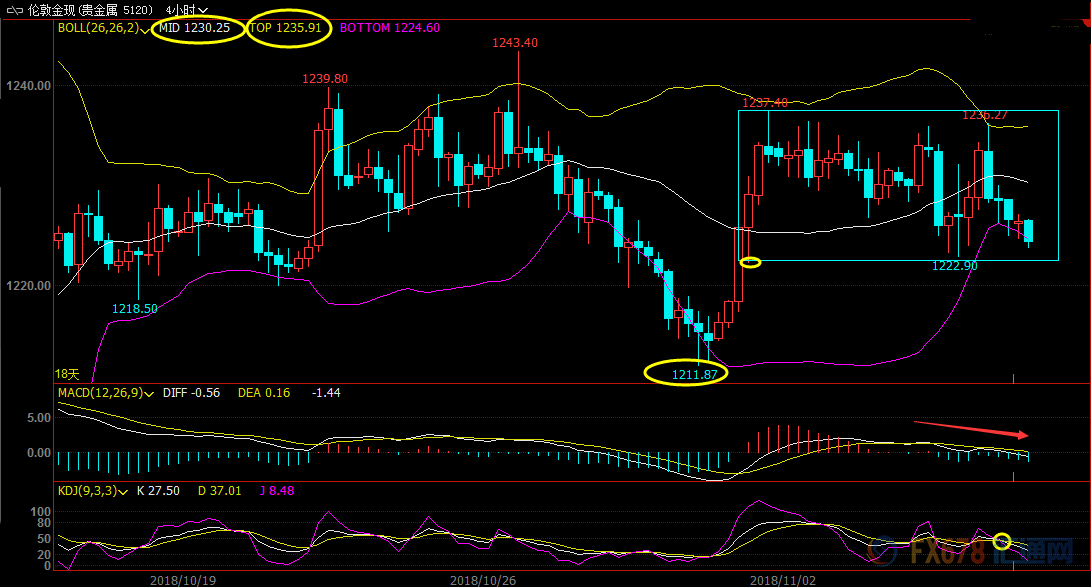Expand the BOLL(26,26,2) indicator menu
Viewport: 1091px width, 587px height.
click(146, 29)
